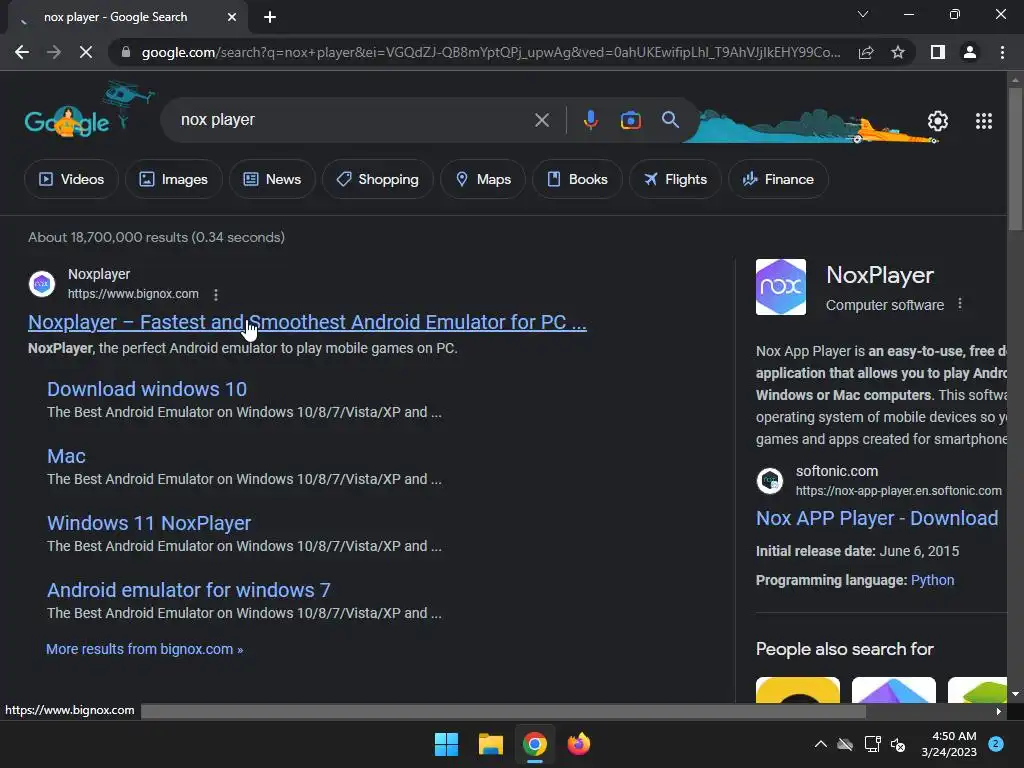This screenshot has height=768, width=1024.
Task: Open more options for the bignox.com result
Action: coord(216,295)
